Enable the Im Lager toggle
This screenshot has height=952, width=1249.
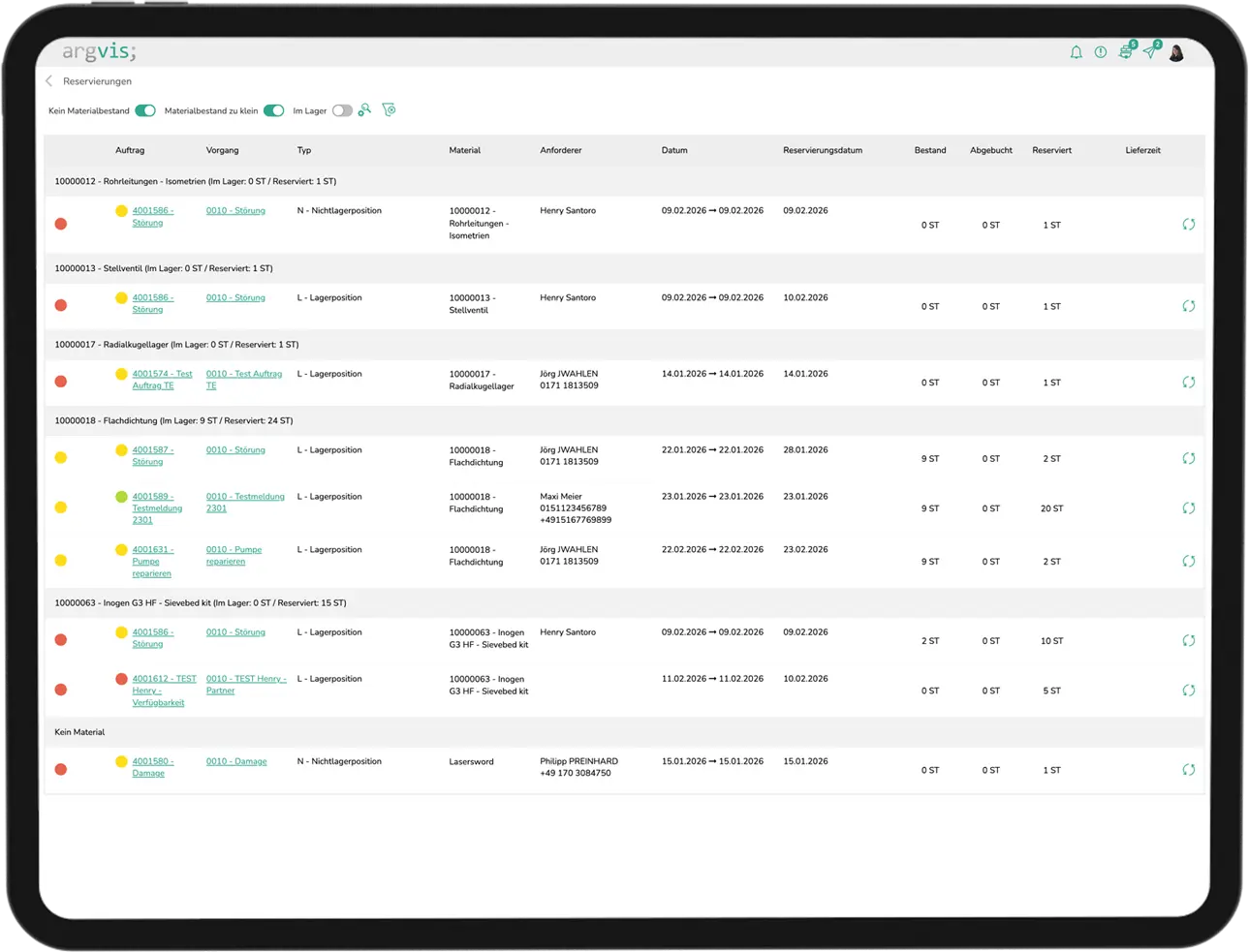click(x=342, y=110)
